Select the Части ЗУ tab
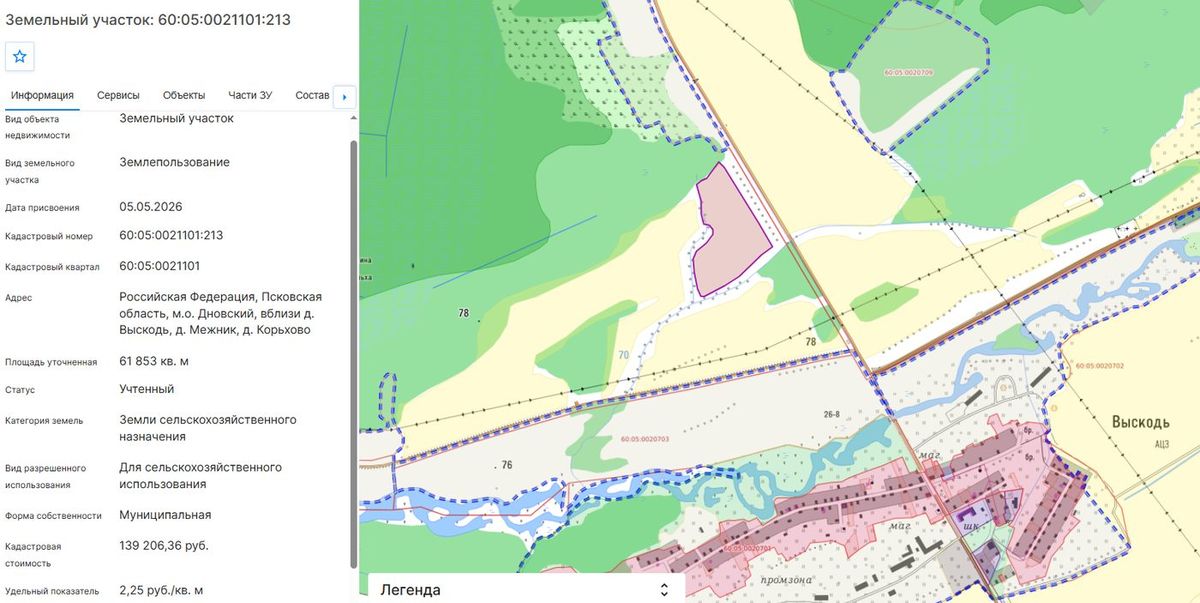Viewport: 1200px width, 603px height. tap(250, 95)
